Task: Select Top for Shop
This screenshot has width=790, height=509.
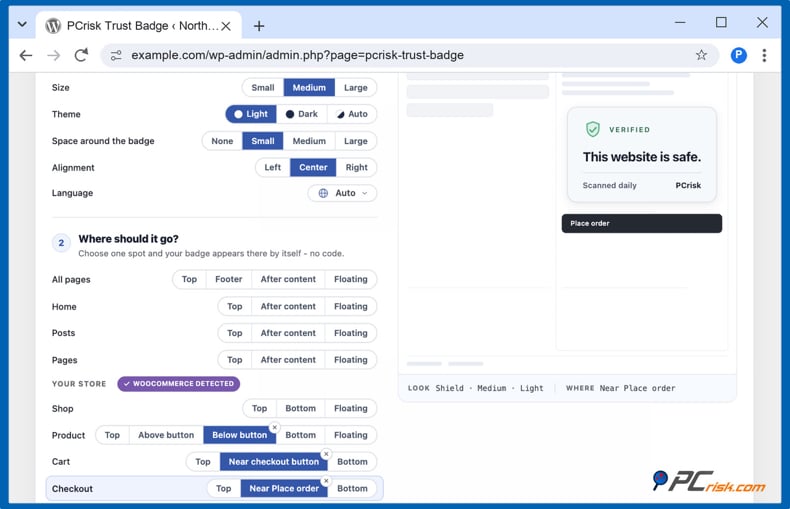Action: click(x=259, y=408)
